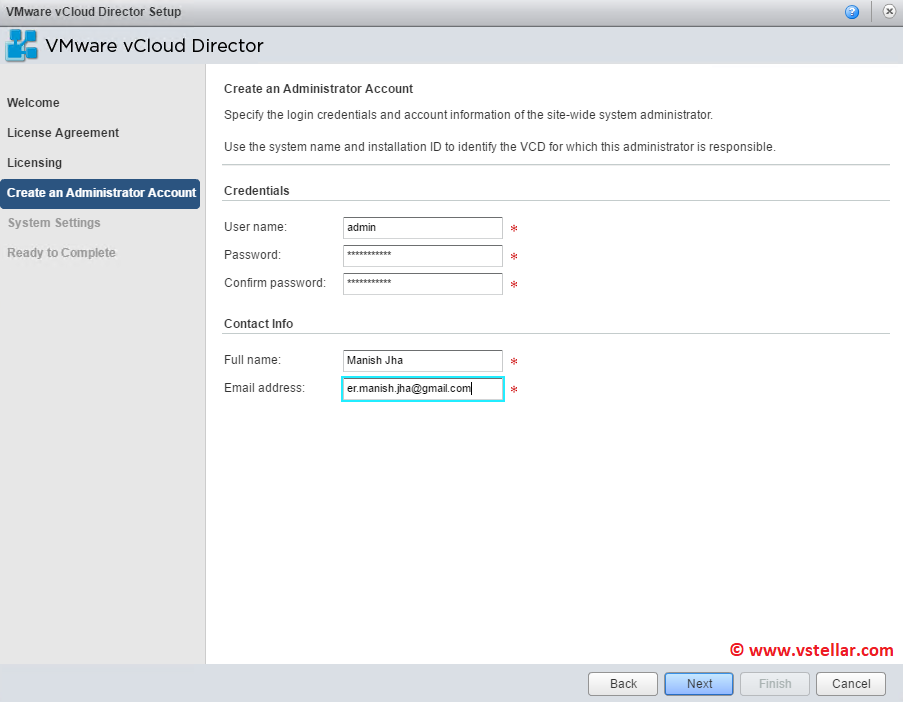Click the Finish button

[x=775, y=684]
